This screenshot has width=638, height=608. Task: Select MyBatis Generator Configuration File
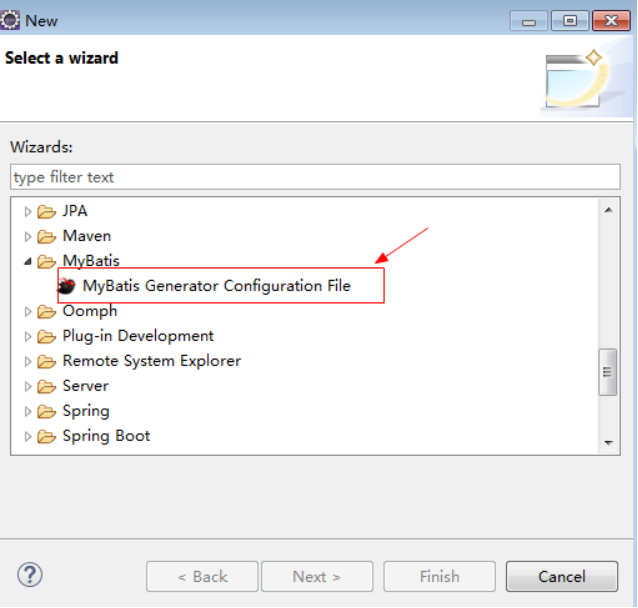216,286
